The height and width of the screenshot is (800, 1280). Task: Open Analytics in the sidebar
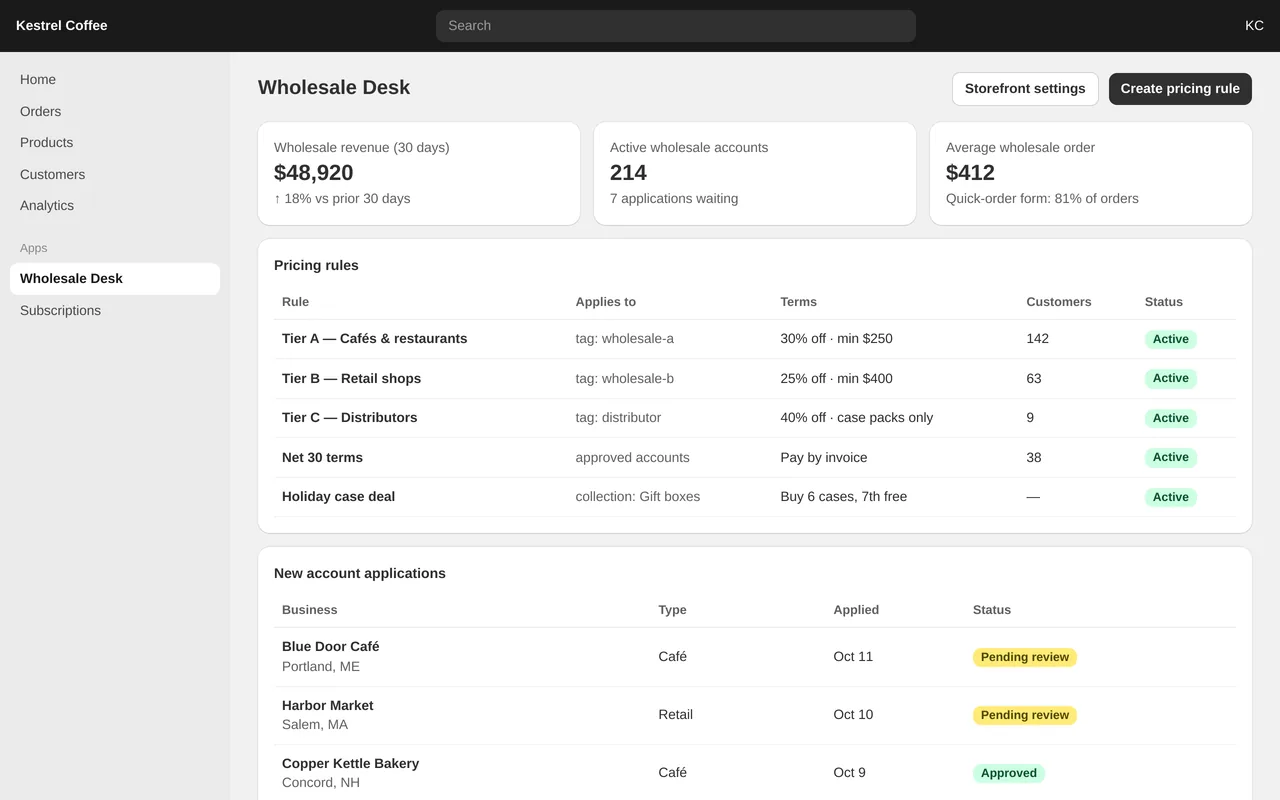115,206
